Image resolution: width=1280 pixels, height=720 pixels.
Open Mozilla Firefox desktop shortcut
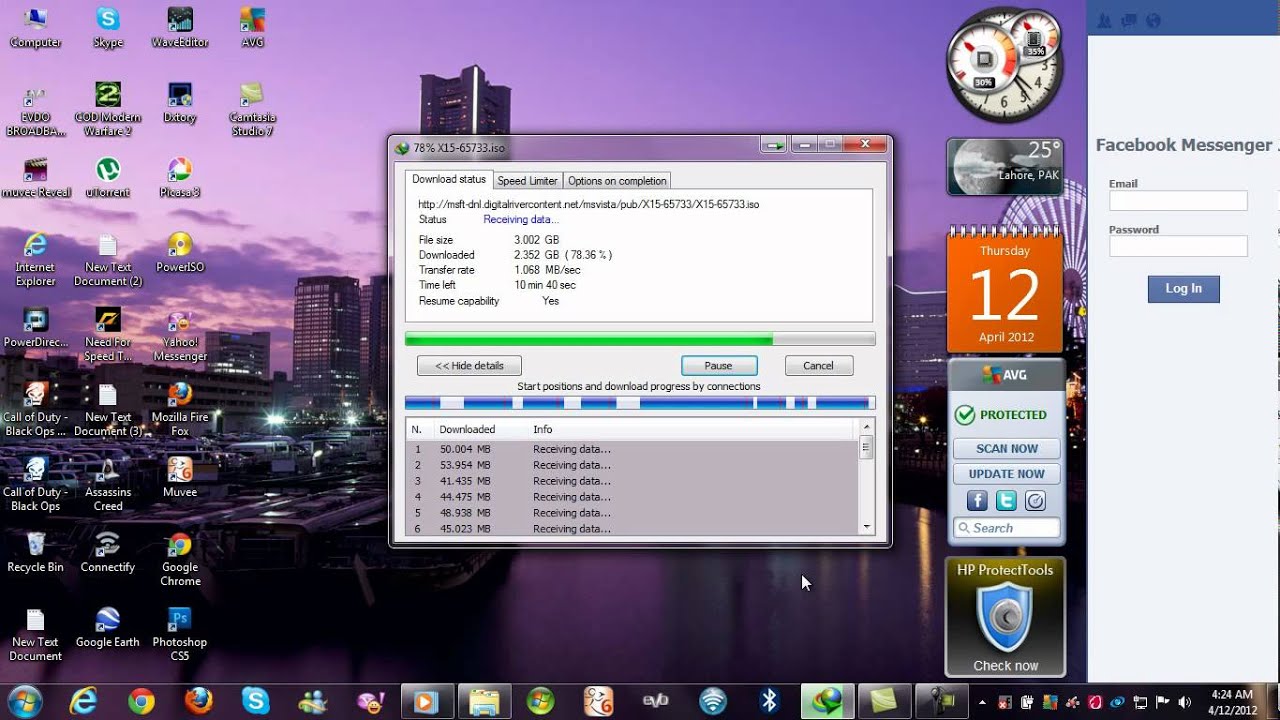click(x=180, y=409)
